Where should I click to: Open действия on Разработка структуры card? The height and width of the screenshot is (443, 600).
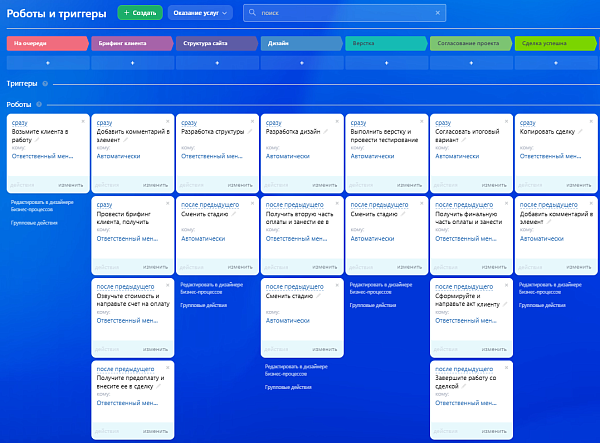191,185
